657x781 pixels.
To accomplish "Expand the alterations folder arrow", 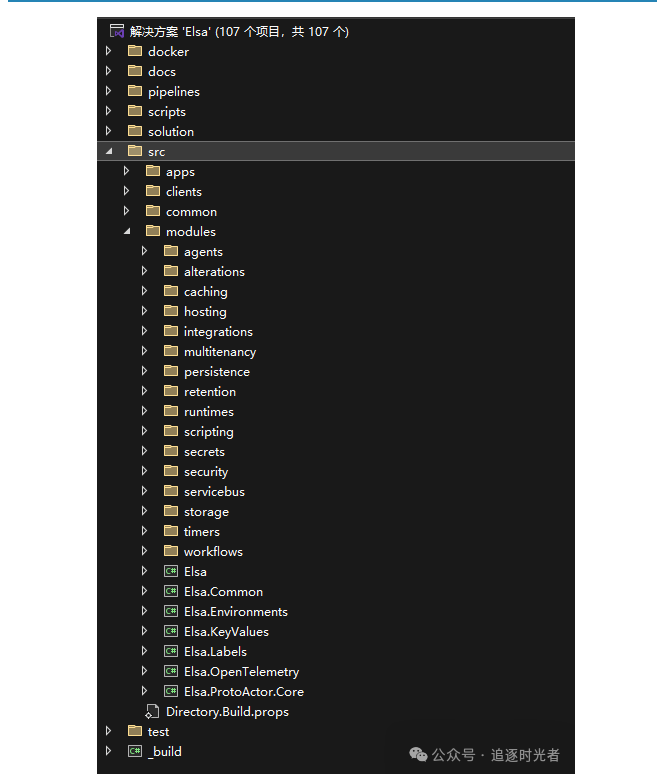I will tap(144, 270).
